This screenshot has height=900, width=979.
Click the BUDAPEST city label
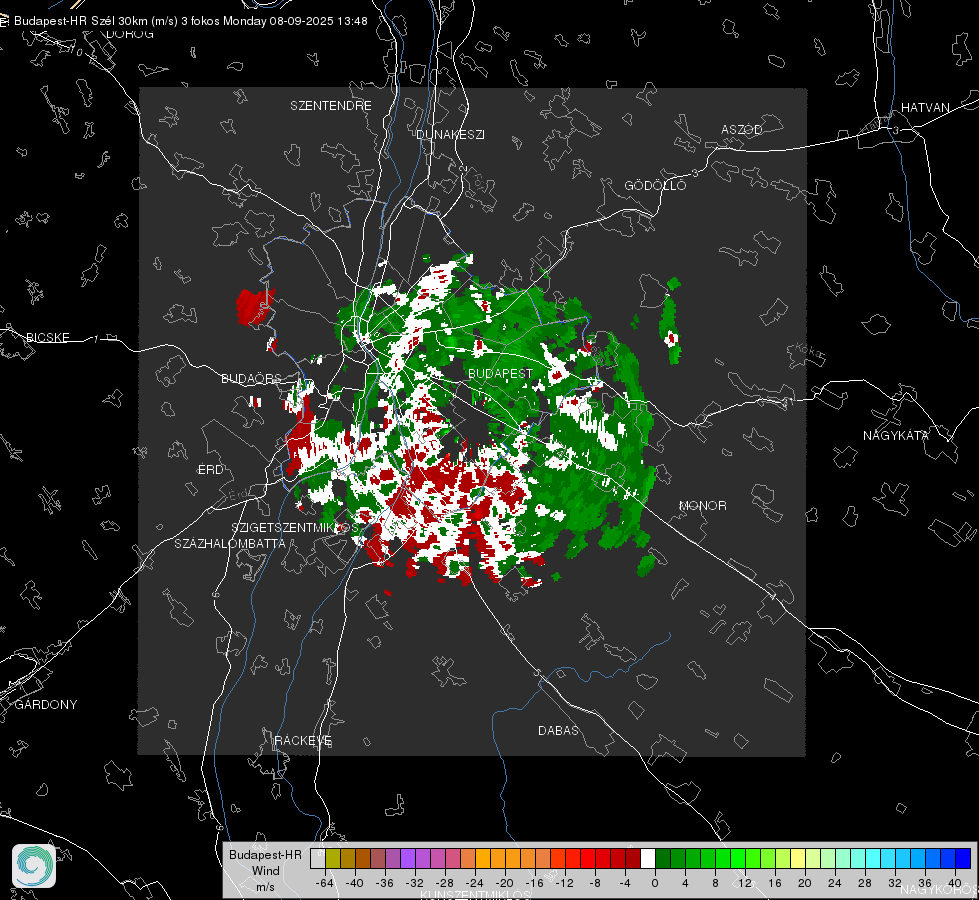(500, 373)
